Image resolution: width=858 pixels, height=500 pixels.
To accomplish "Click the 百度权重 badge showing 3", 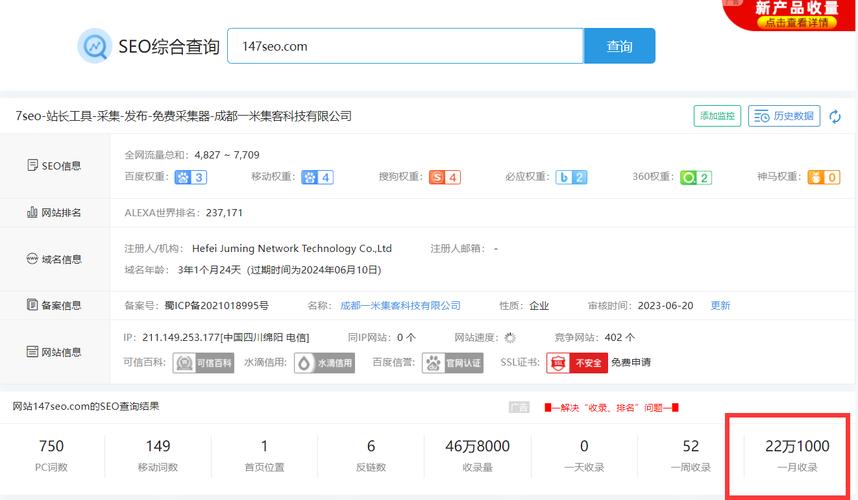I will click(190, 177).
